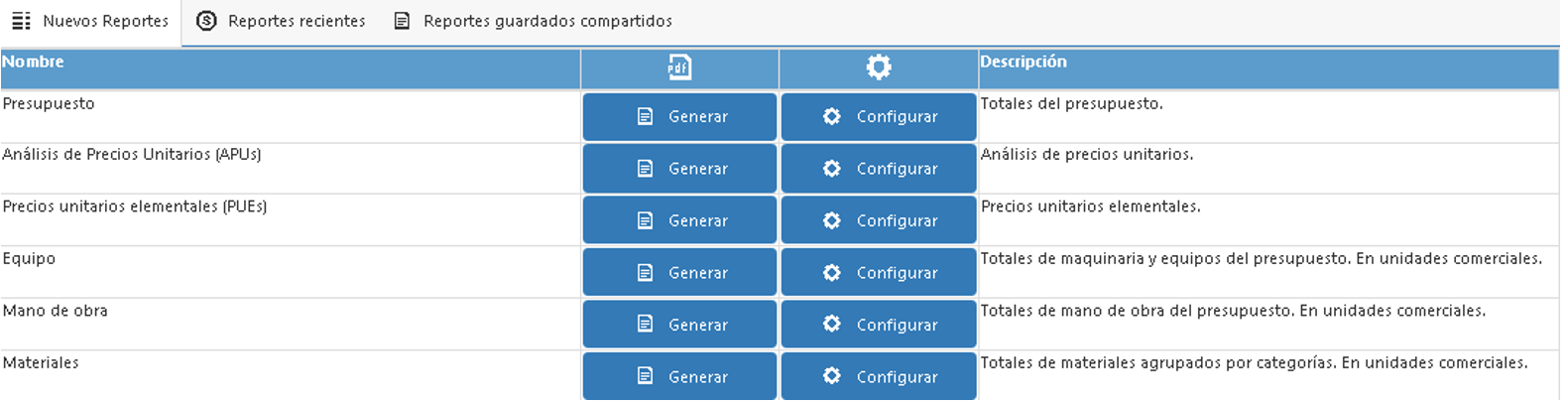Generate the Análisis de Precios Unitarios report
The width and height of the screenshot is (1568, 403).
click(x=679, y=169)
